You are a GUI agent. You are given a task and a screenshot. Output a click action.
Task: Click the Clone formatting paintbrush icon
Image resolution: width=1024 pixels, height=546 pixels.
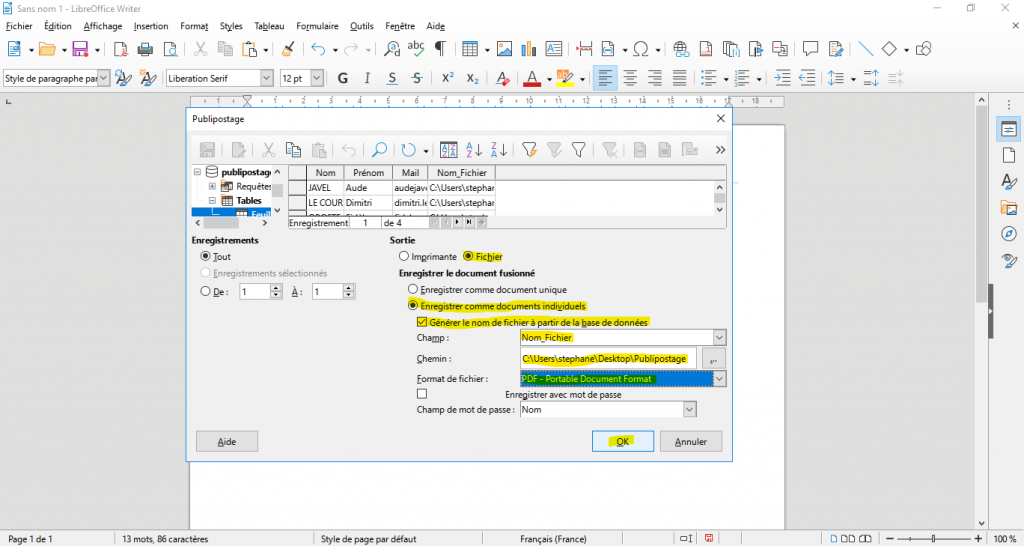(288, 49)
